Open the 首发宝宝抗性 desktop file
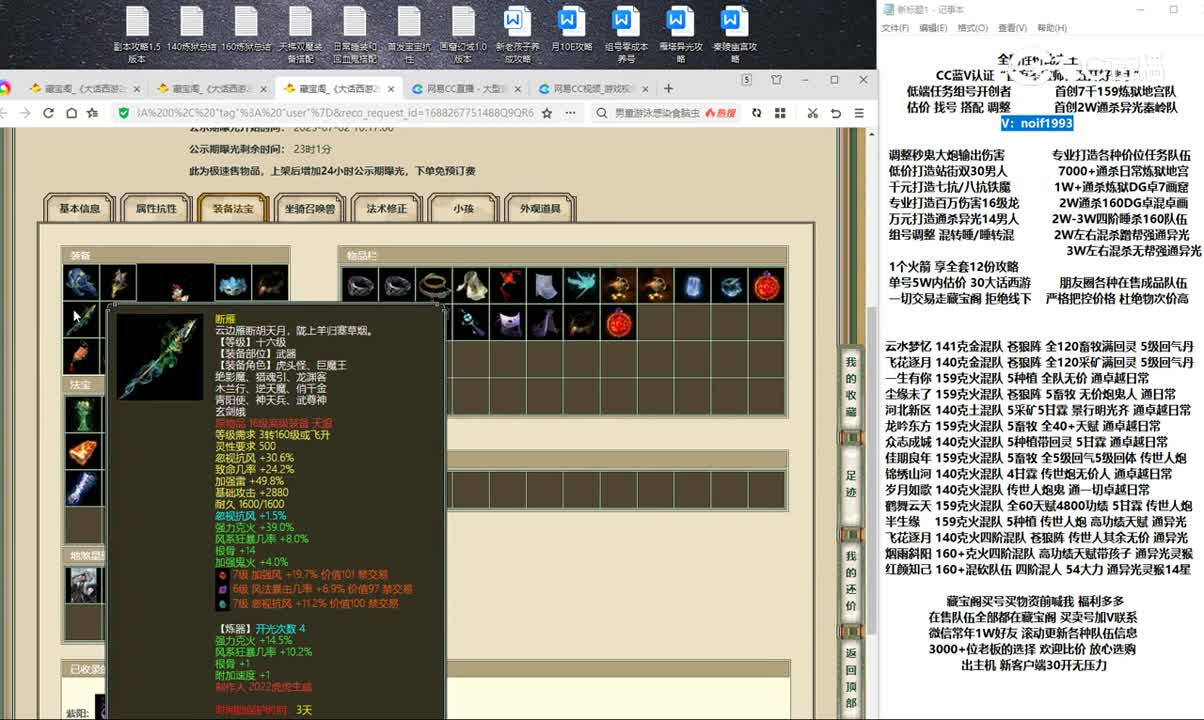 tap(408, 36)
